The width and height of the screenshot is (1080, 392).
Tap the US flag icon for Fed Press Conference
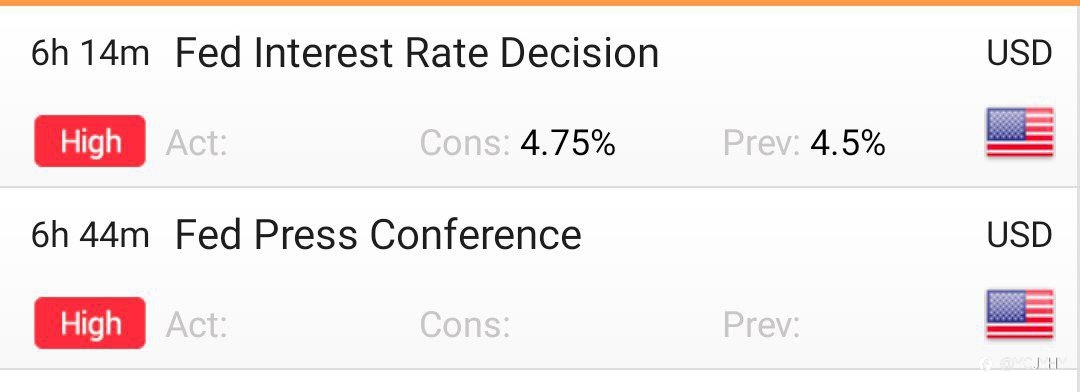coord(1020,315)
